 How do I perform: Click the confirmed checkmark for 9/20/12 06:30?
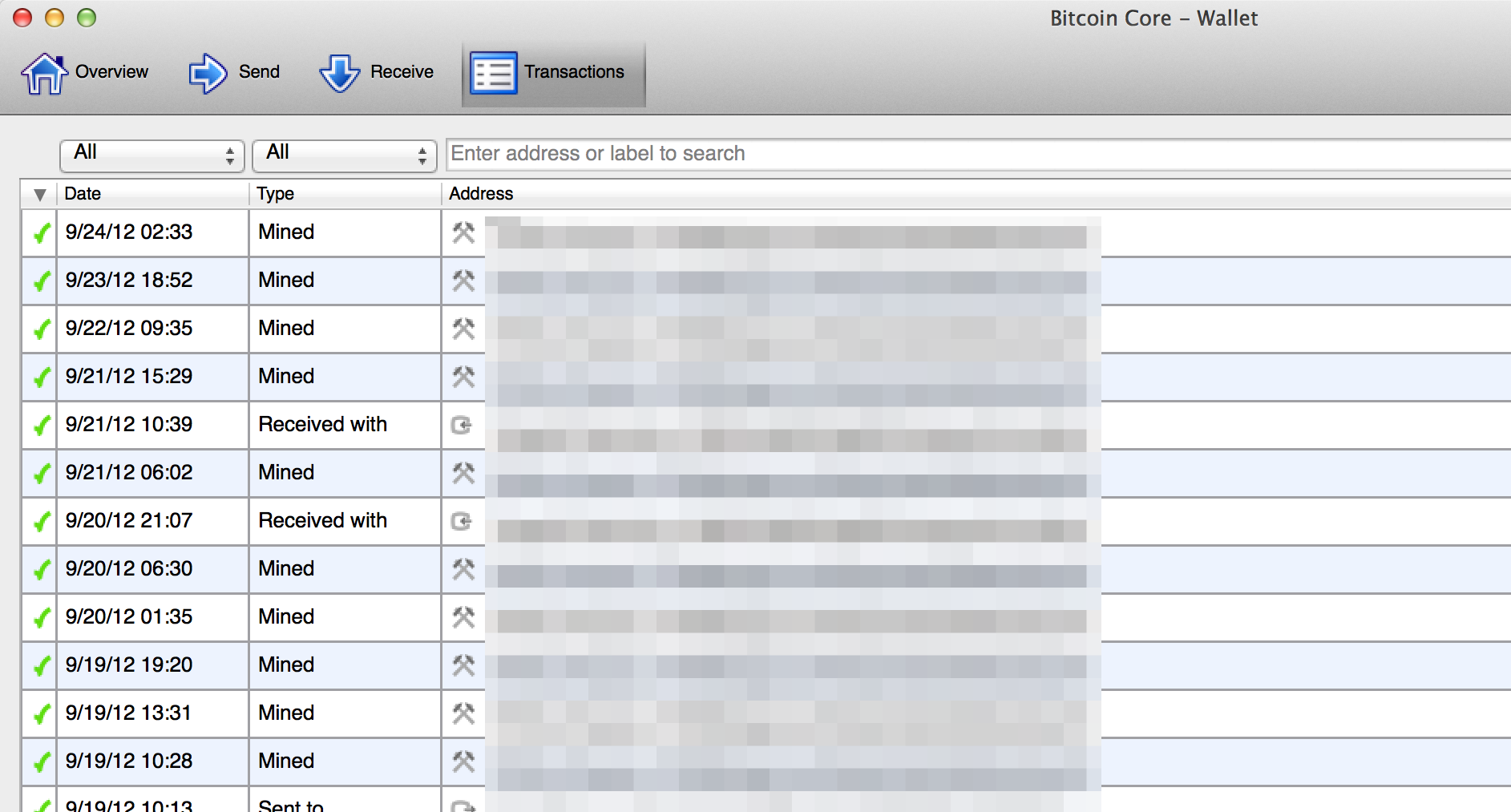click(x=41, y=569)
